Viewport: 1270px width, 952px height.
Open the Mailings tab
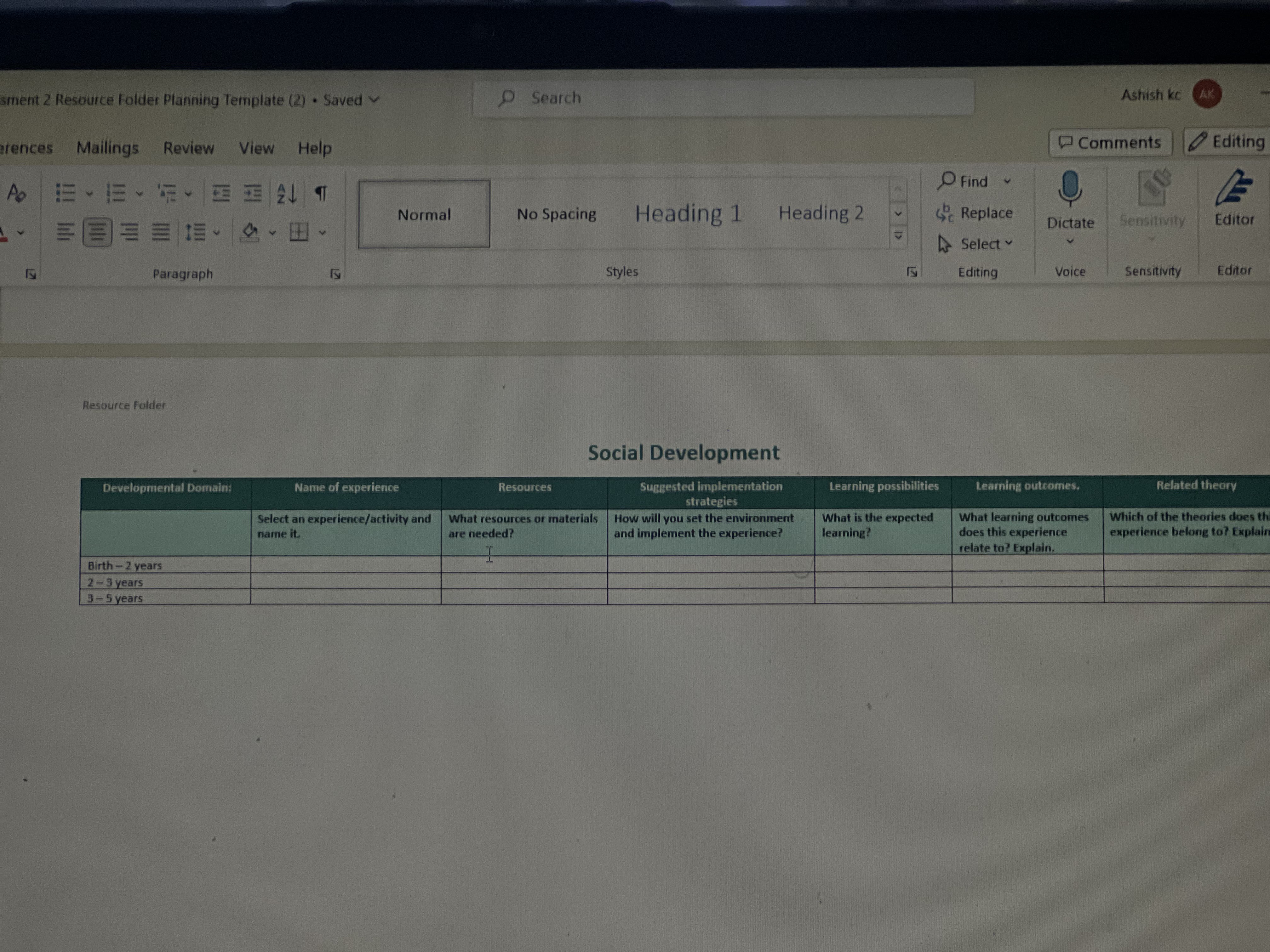(107, 148)
